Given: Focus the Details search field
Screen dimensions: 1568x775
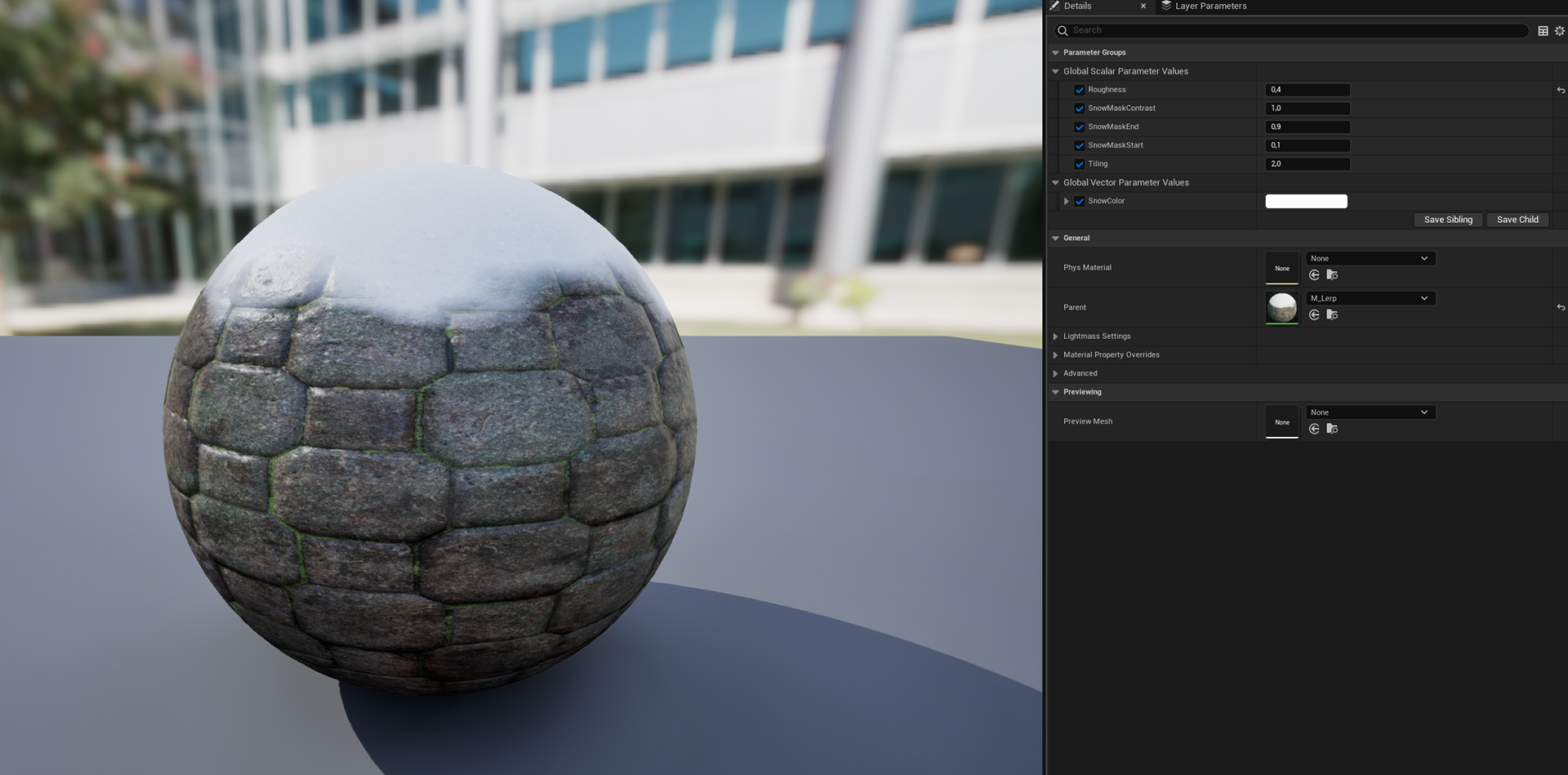Looking at the screenshot, I should (1290, 30).
